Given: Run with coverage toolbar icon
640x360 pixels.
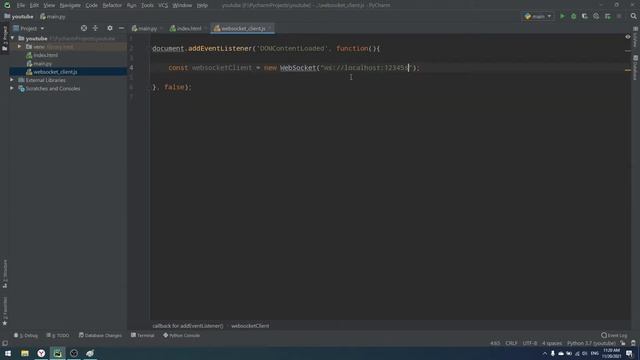Looking at the screenshot, I should [585, 16].
